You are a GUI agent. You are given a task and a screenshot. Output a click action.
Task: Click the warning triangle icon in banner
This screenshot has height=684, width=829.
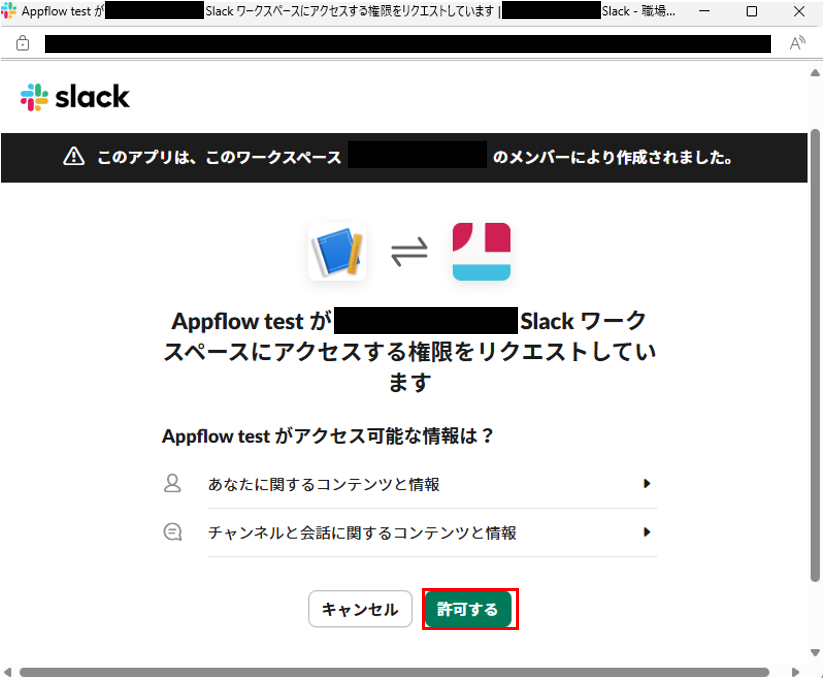(74, 156)
